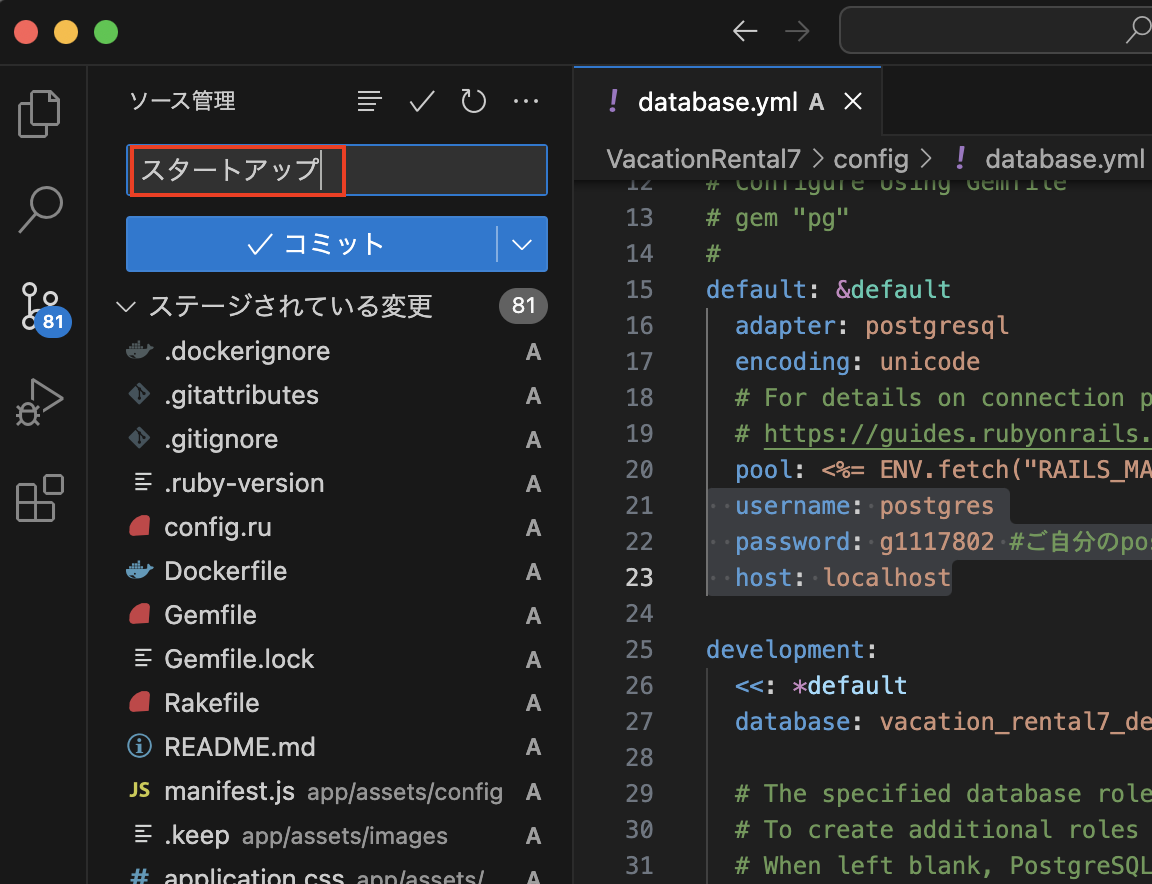This screenshot has height=884, width=1152.
Task: Click the info icon beside README.md
Action: [x=140, y=747]
